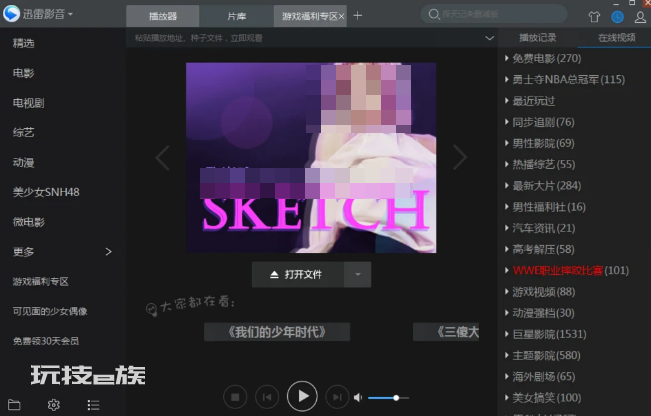Open 可见面的少女偶像 sidebar link
Image resolution: width=651 pixels, height=416 pixels.
pos(50,311)
